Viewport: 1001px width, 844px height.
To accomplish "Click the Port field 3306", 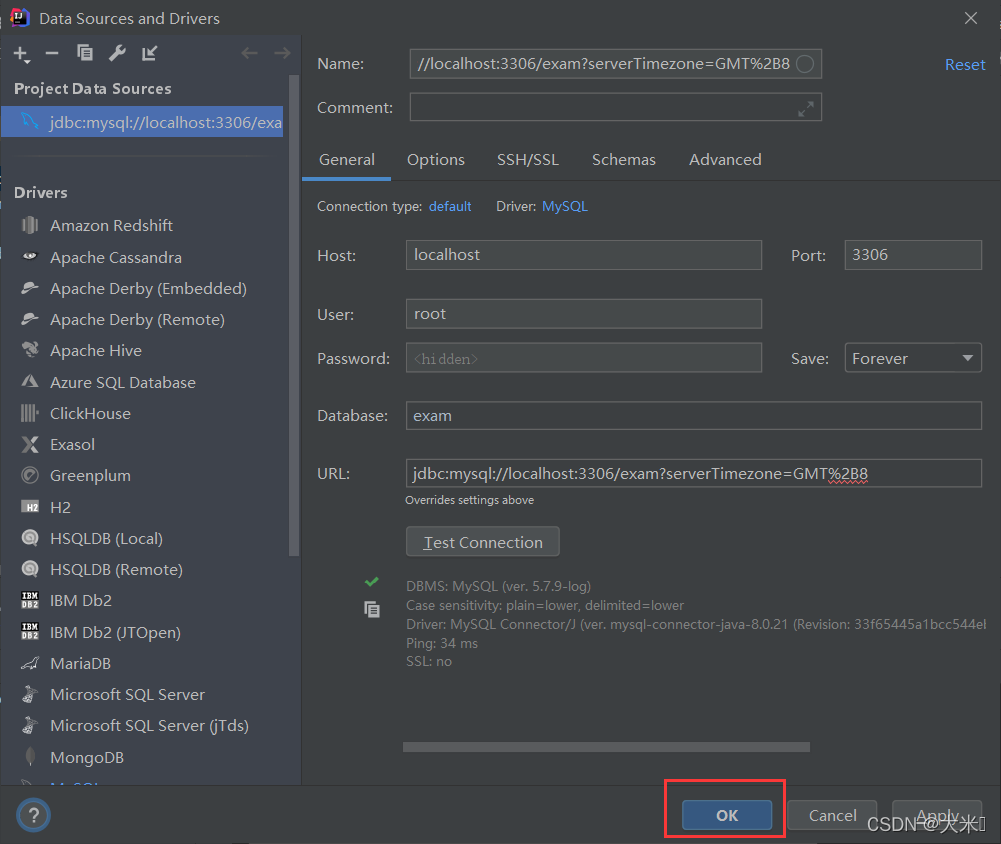I will pos(913,255).
